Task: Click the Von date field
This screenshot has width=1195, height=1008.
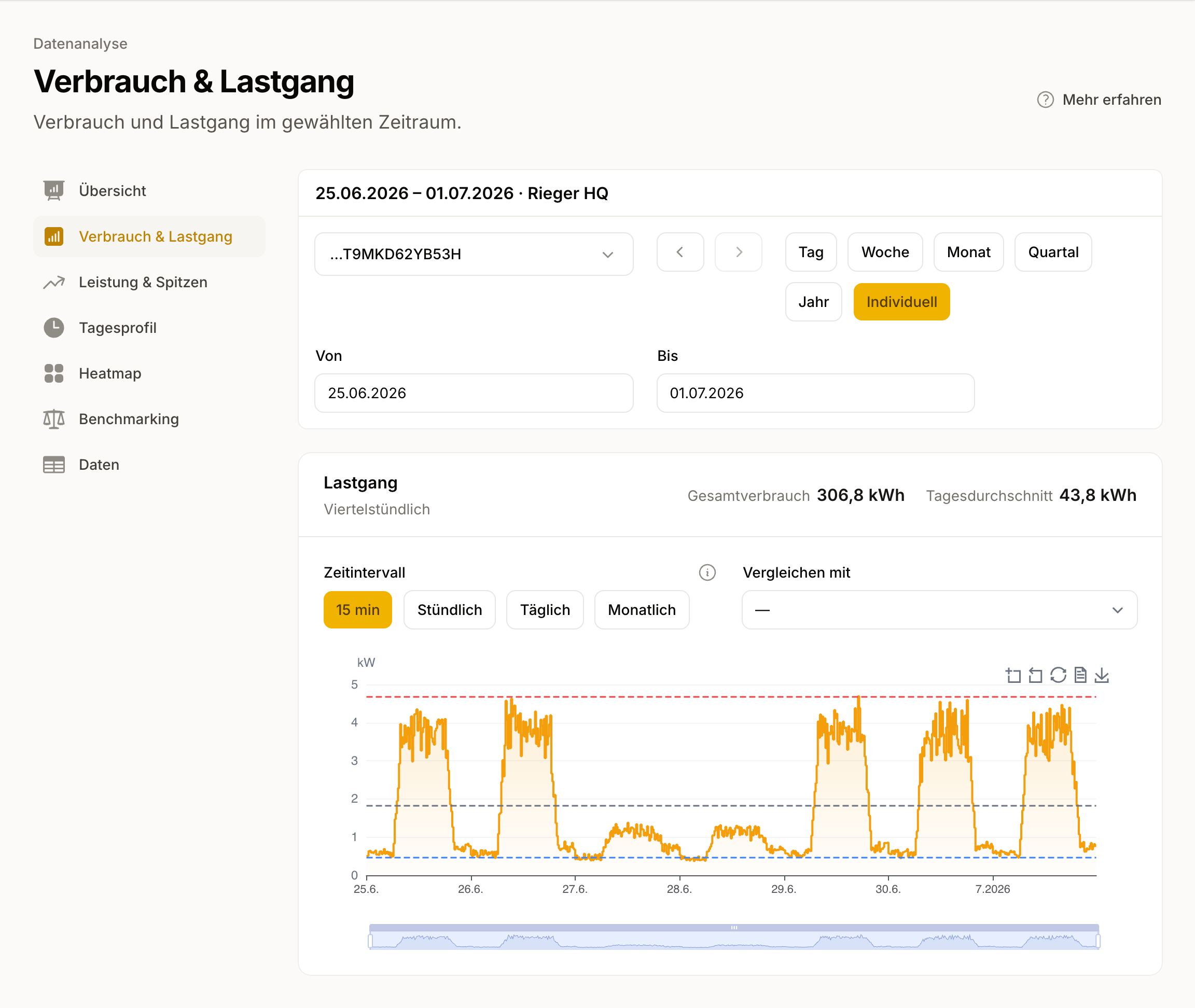Action: pos(474,393)
